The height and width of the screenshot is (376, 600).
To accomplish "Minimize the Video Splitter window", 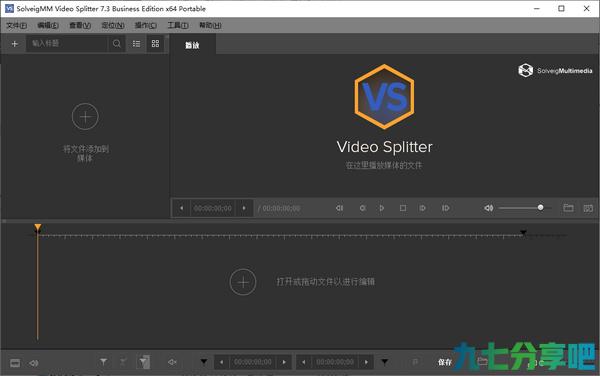I will 537,8.
